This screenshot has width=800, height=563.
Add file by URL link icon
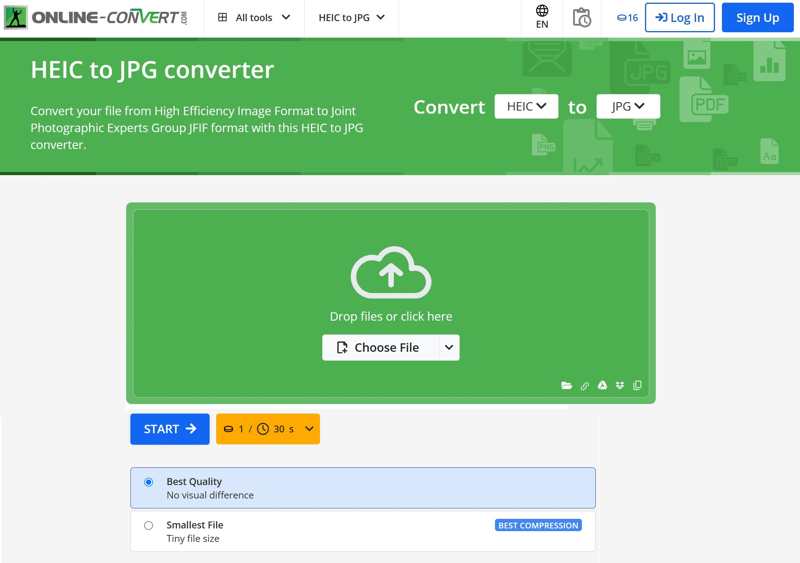tap(585, 386)
